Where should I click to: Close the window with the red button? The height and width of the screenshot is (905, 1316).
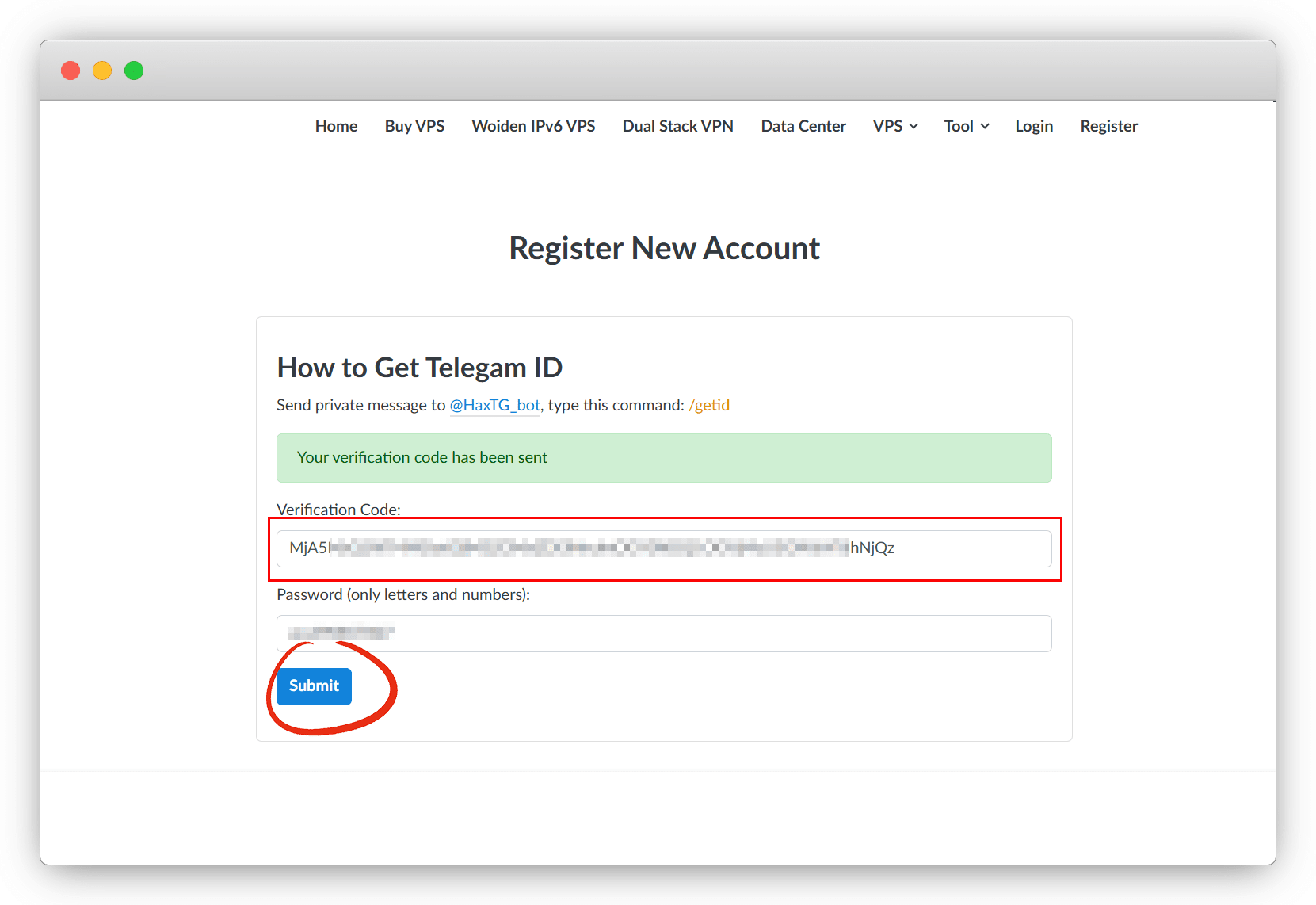(71, 71)
